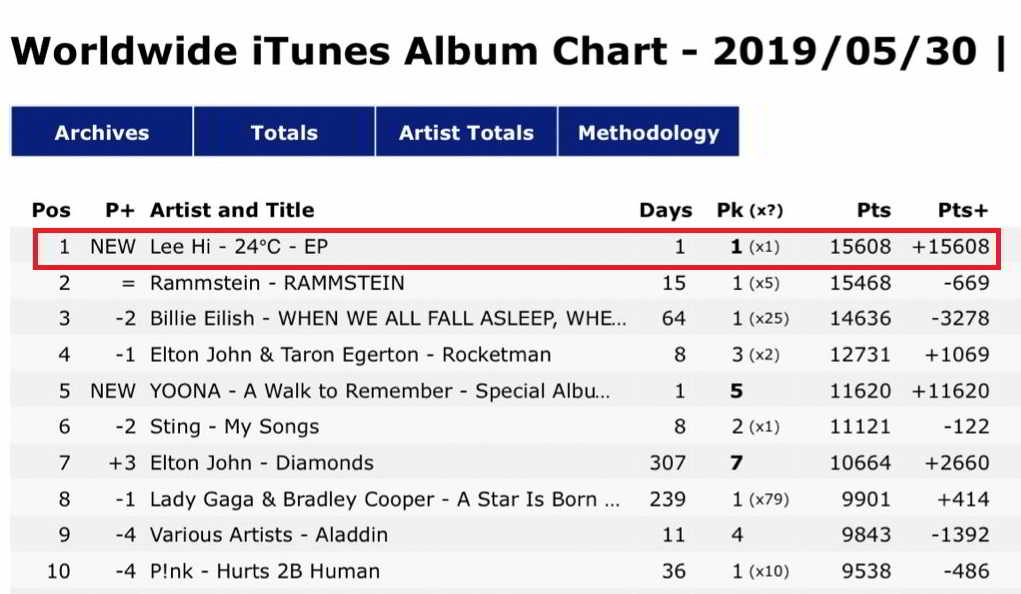Select Sting - My Songs row

(x=234, y=427)
